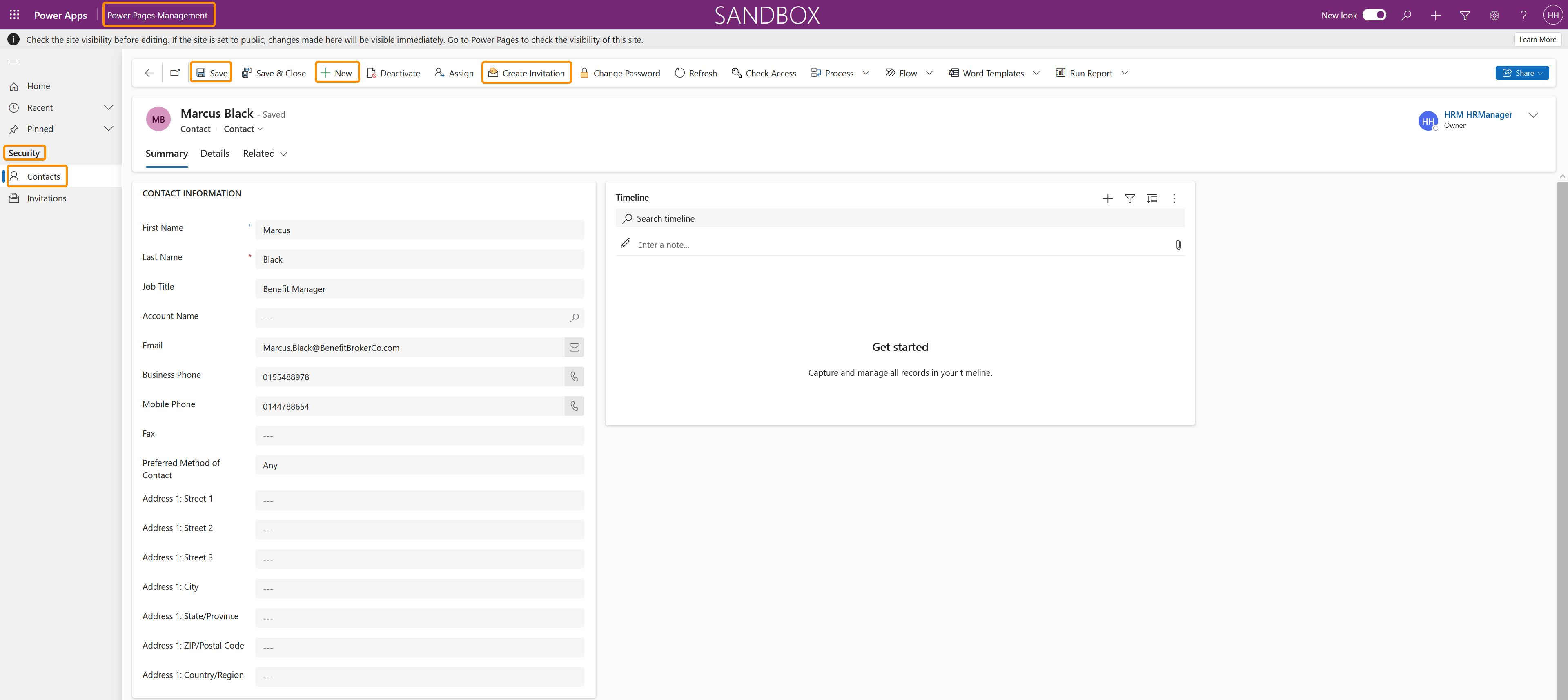This screenshot has width=1568, height=700.
Task: Expand the Word Templates dropdown
Action: (x=1036, y=73)
